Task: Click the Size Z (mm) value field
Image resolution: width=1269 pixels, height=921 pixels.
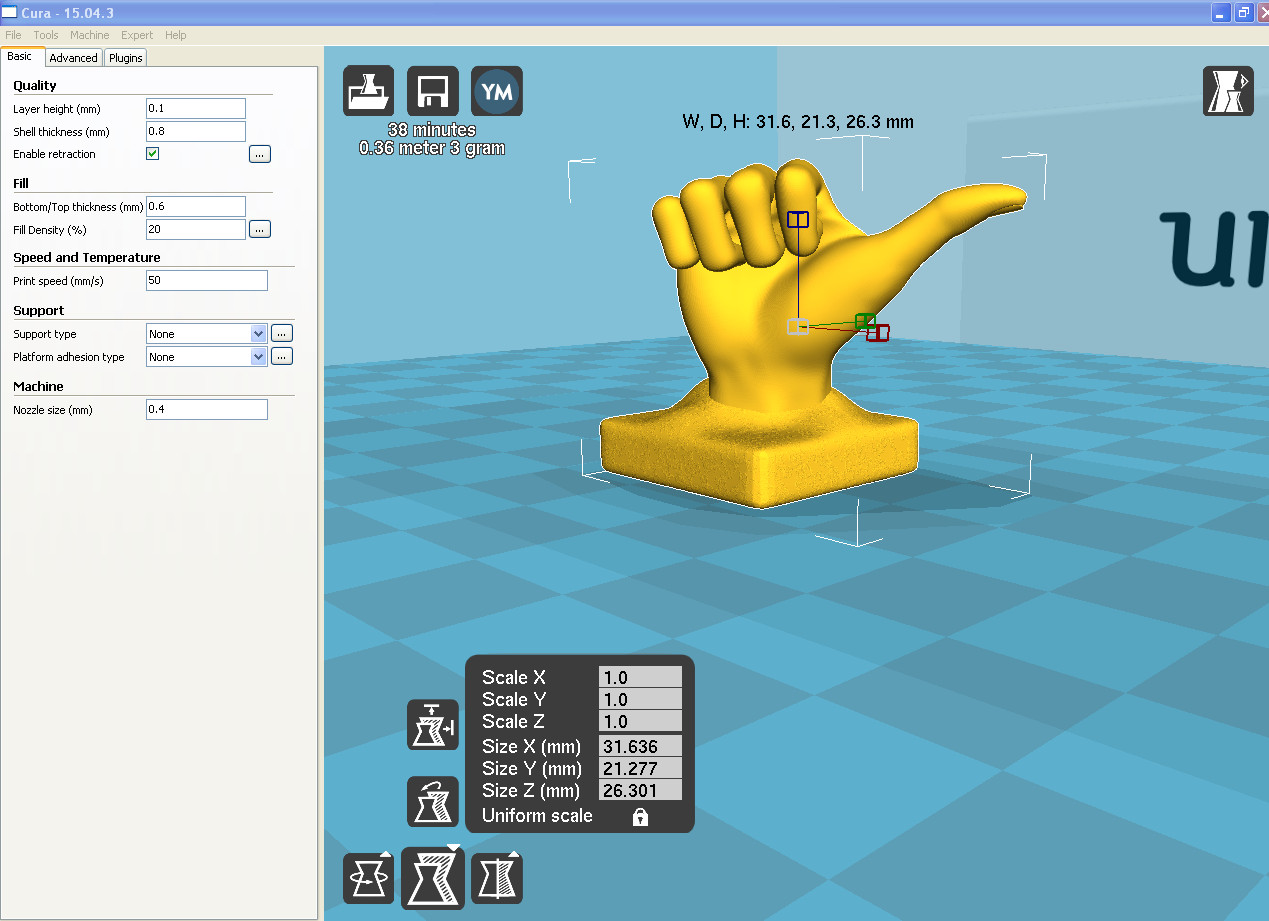Action: tap(640, 790)
